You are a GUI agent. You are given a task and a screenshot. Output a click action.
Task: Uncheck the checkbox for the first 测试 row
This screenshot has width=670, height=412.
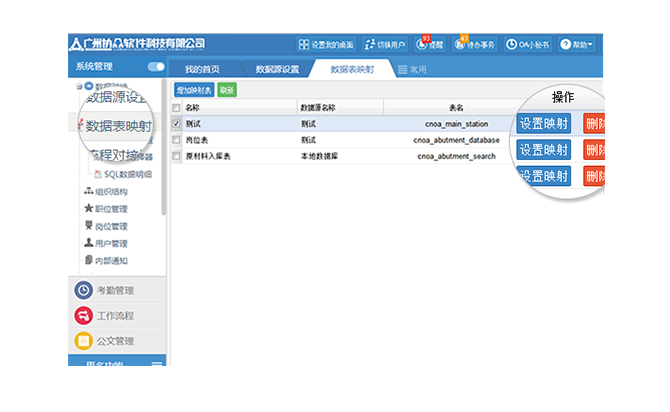pos(177,124)
